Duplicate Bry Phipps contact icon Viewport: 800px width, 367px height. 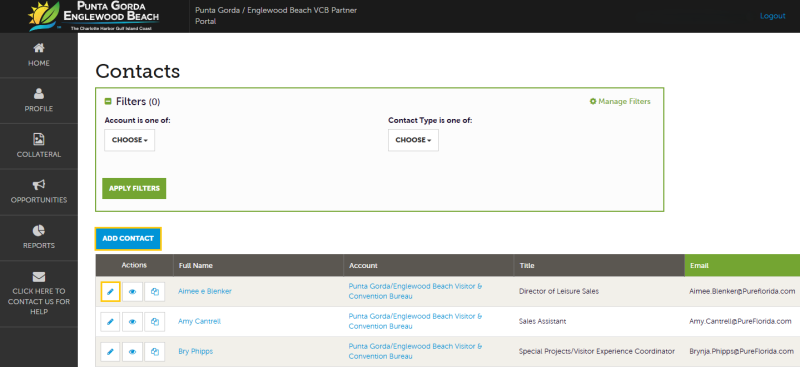pyautogui.click(x=155, y=352)
